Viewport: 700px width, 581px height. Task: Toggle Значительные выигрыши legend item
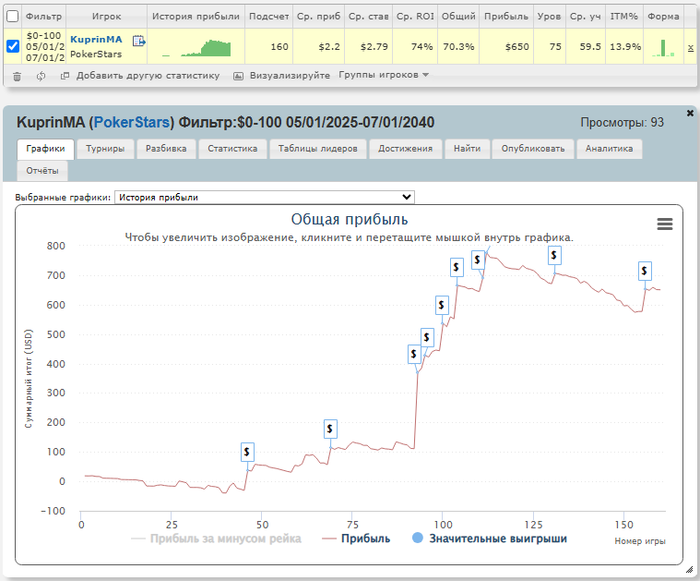pos(490,538)
